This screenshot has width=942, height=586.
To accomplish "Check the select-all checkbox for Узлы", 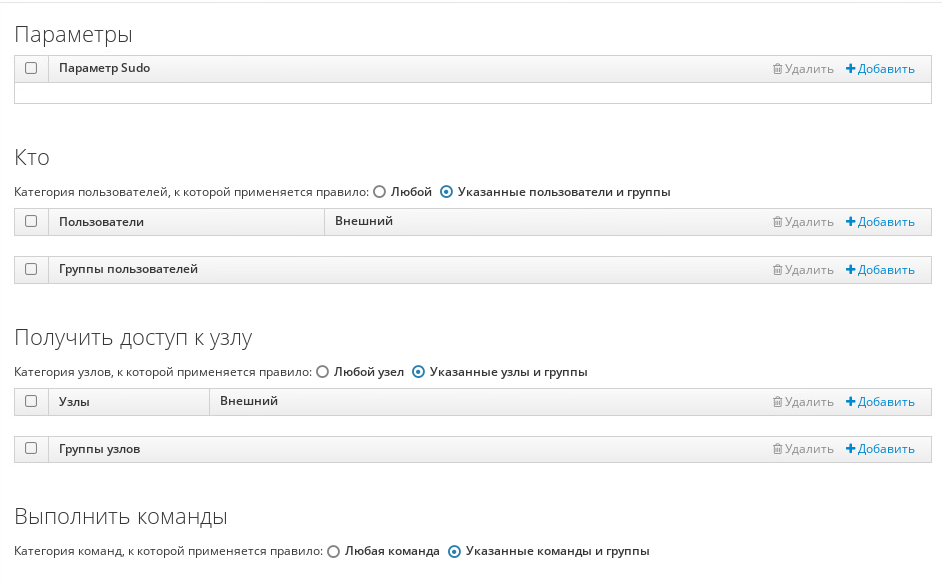I will coord(30,401).
